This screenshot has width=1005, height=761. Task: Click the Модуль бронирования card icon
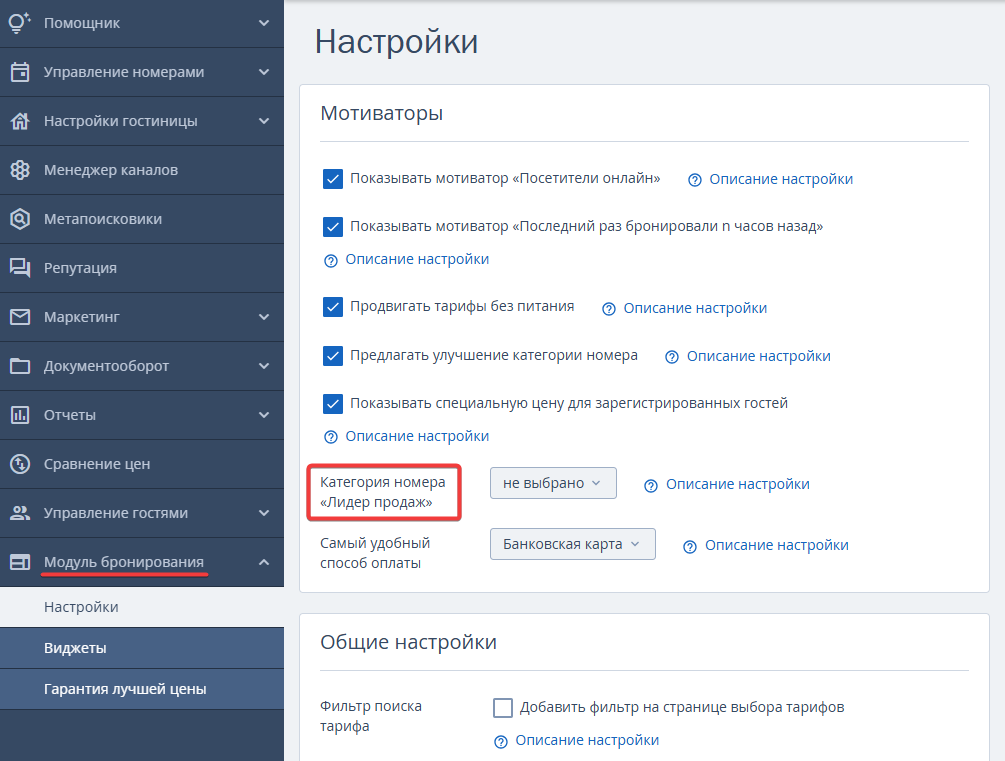pyautogui.click(x=20, y=562)
